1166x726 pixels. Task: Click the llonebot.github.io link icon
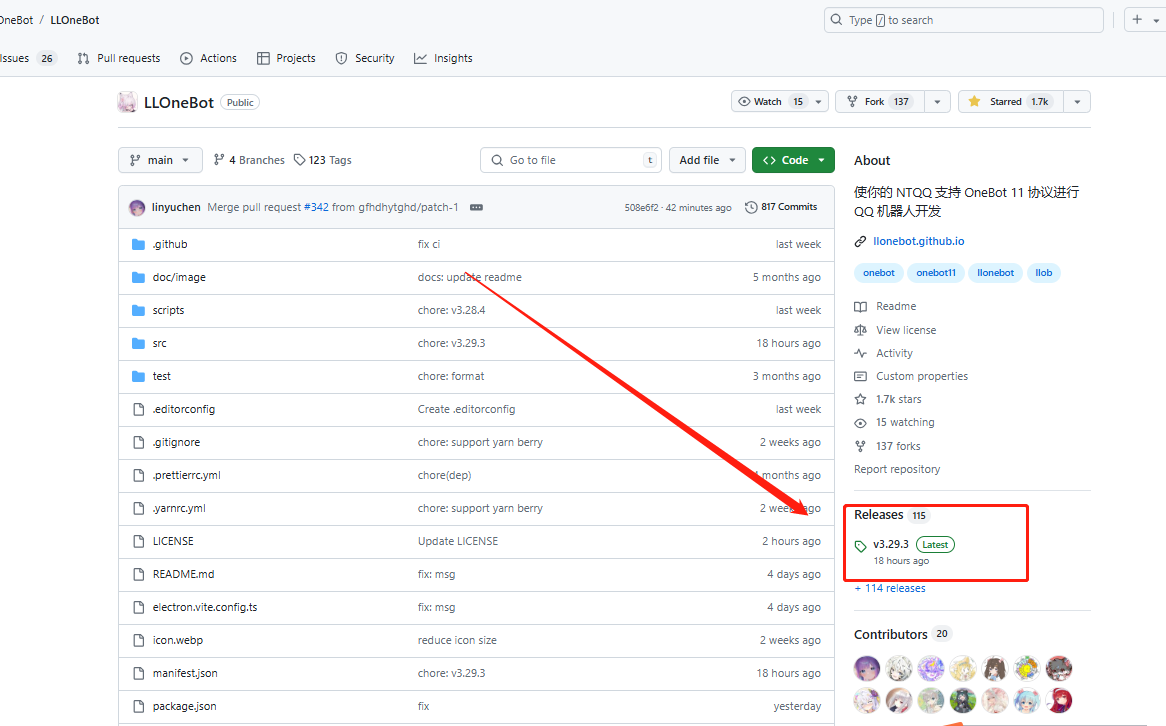click(860, 242)
